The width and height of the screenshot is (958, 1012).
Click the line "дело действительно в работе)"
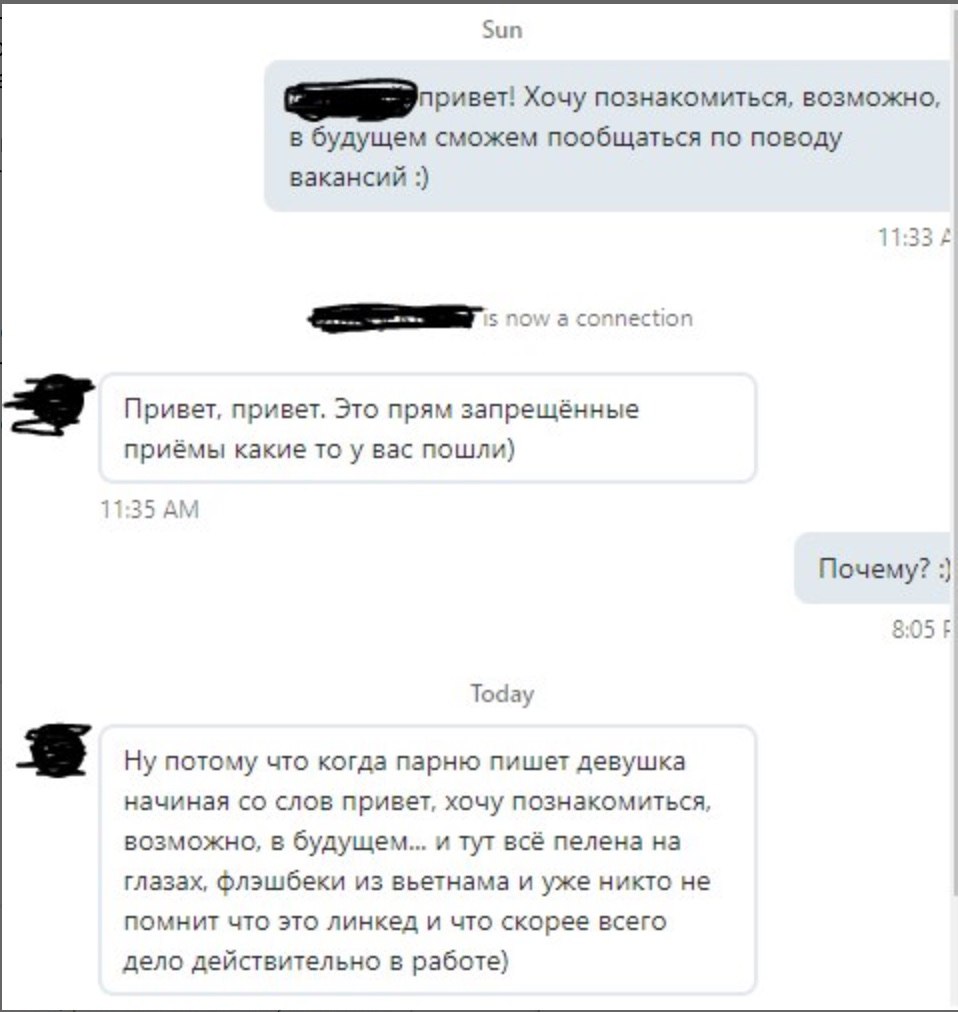pos(316,961)
